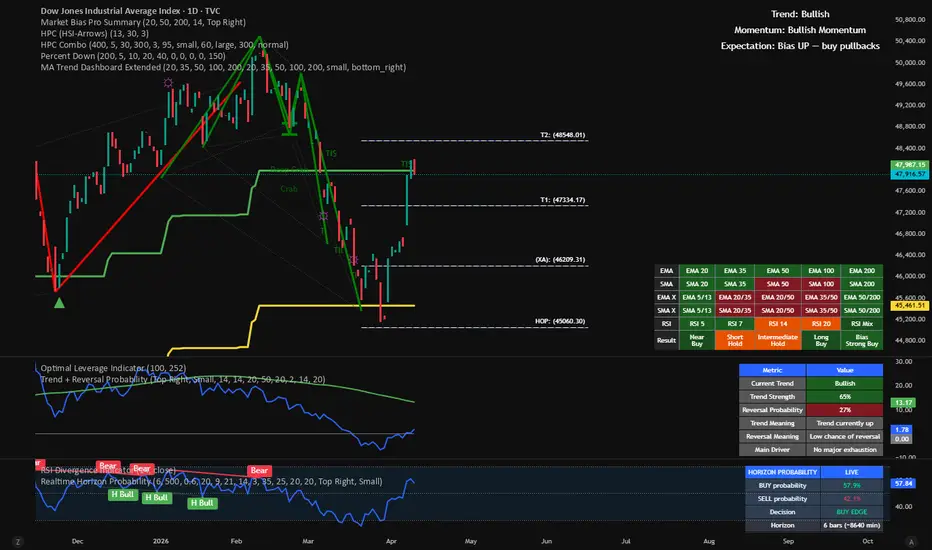The width and height of the screenshot is (932, 550).
Task: Click the Low chance of reversal cell
Action: (x=845, y=436)
